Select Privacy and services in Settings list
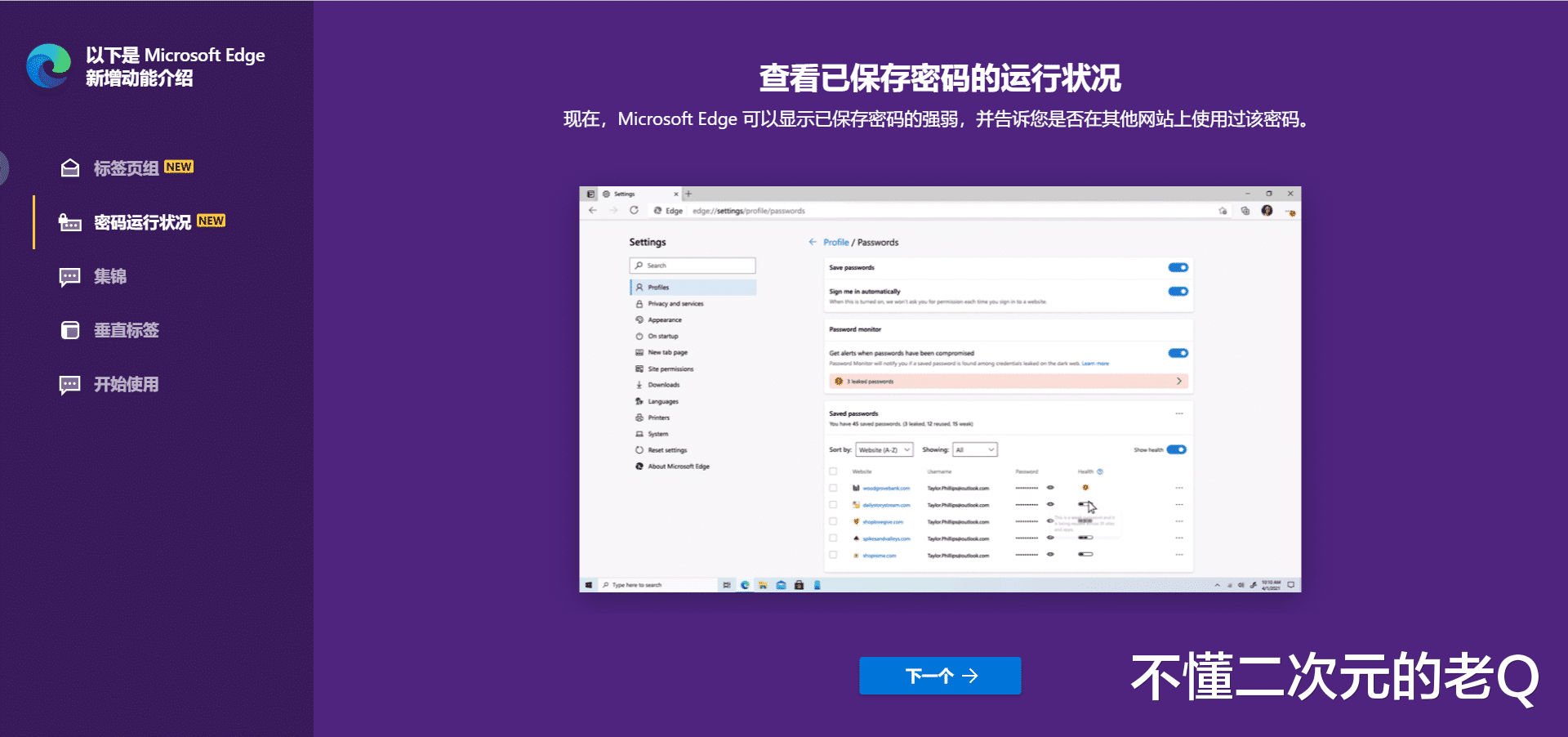The image size is (1568, 737). coord(670,304)
